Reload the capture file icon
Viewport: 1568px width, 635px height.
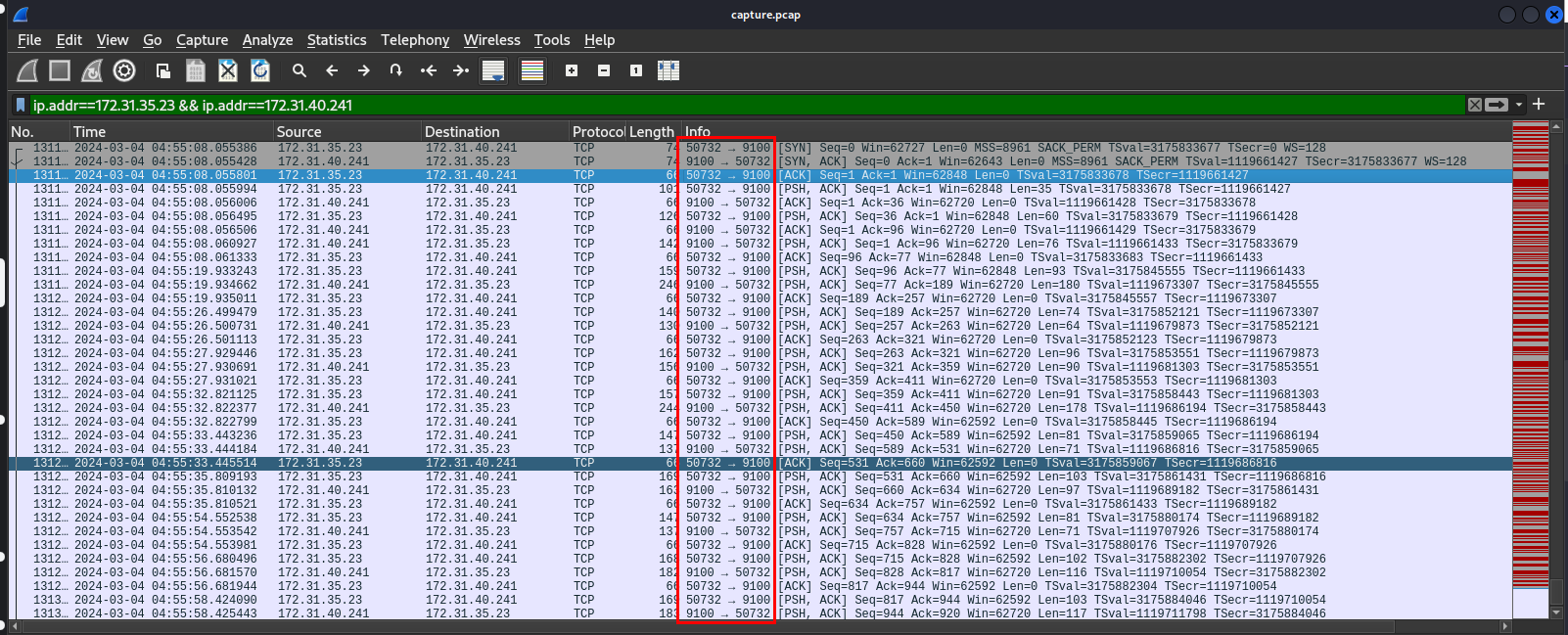point(260,70)
